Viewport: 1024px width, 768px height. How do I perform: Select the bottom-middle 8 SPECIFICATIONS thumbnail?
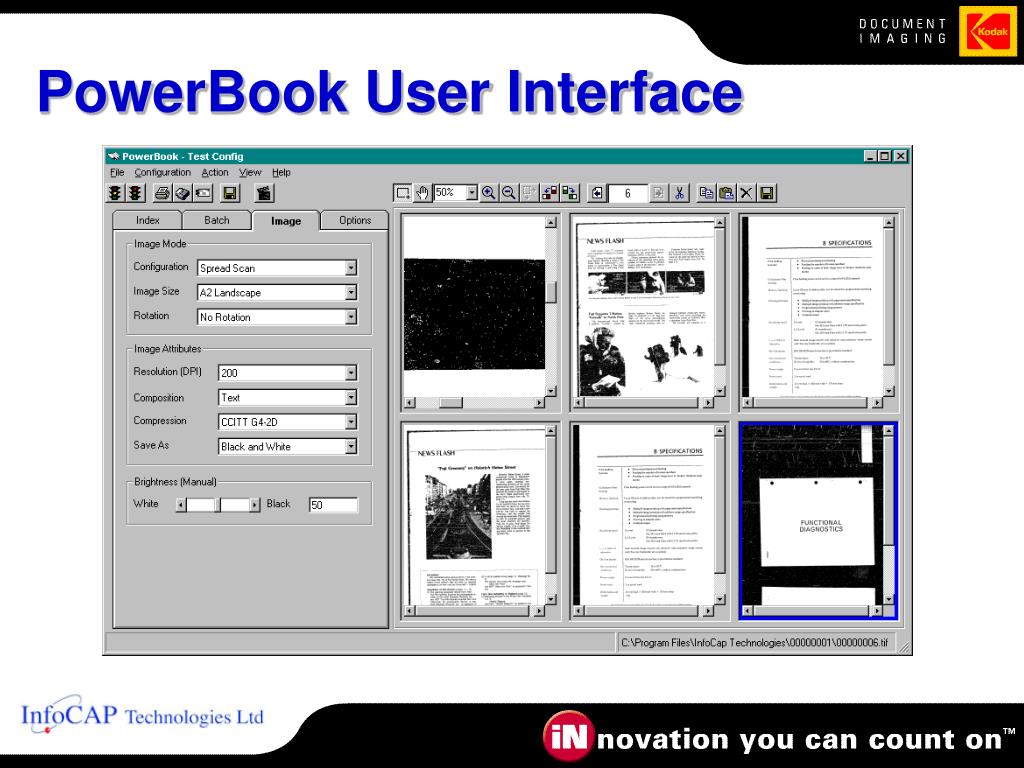(644, 515)
